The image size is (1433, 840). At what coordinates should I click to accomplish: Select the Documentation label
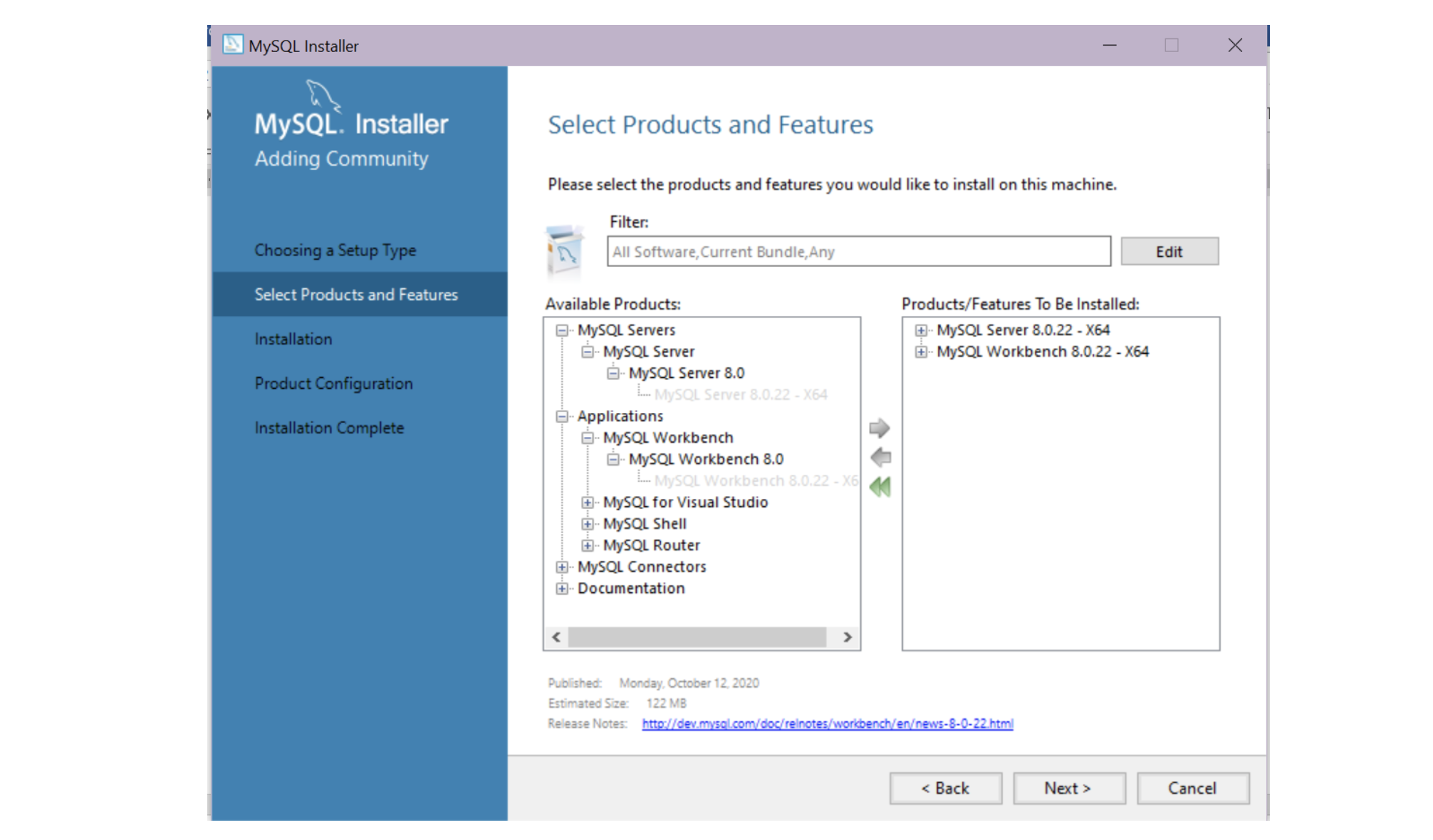[631, 589]
